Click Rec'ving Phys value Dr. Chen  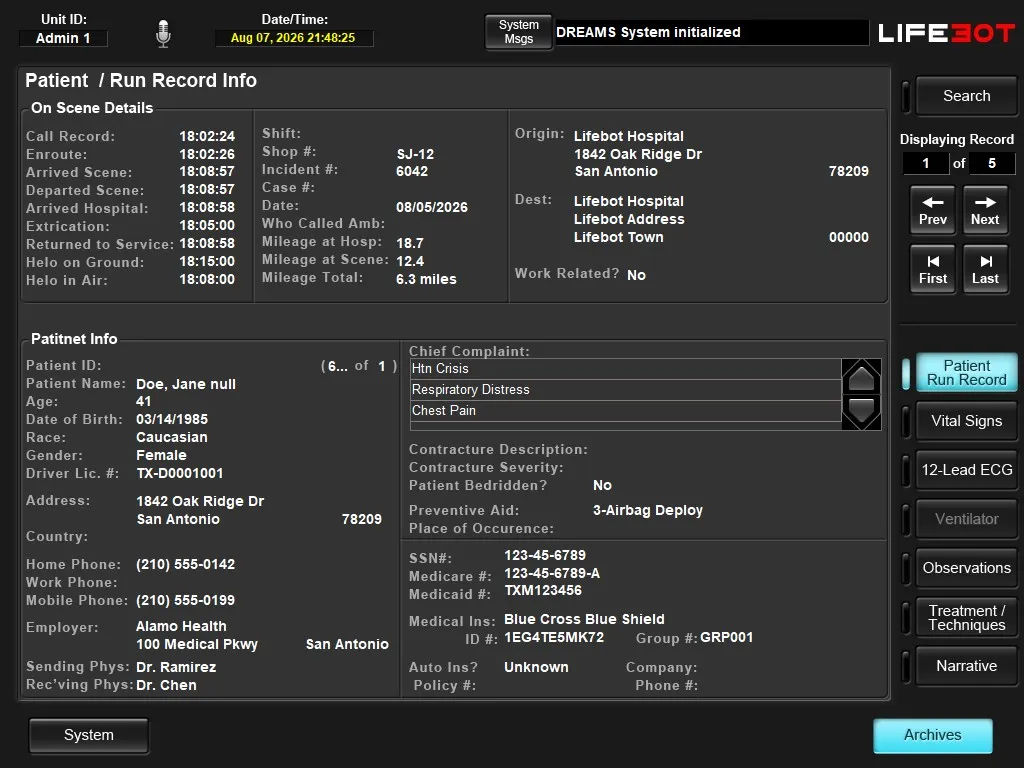tap(166, 685)
